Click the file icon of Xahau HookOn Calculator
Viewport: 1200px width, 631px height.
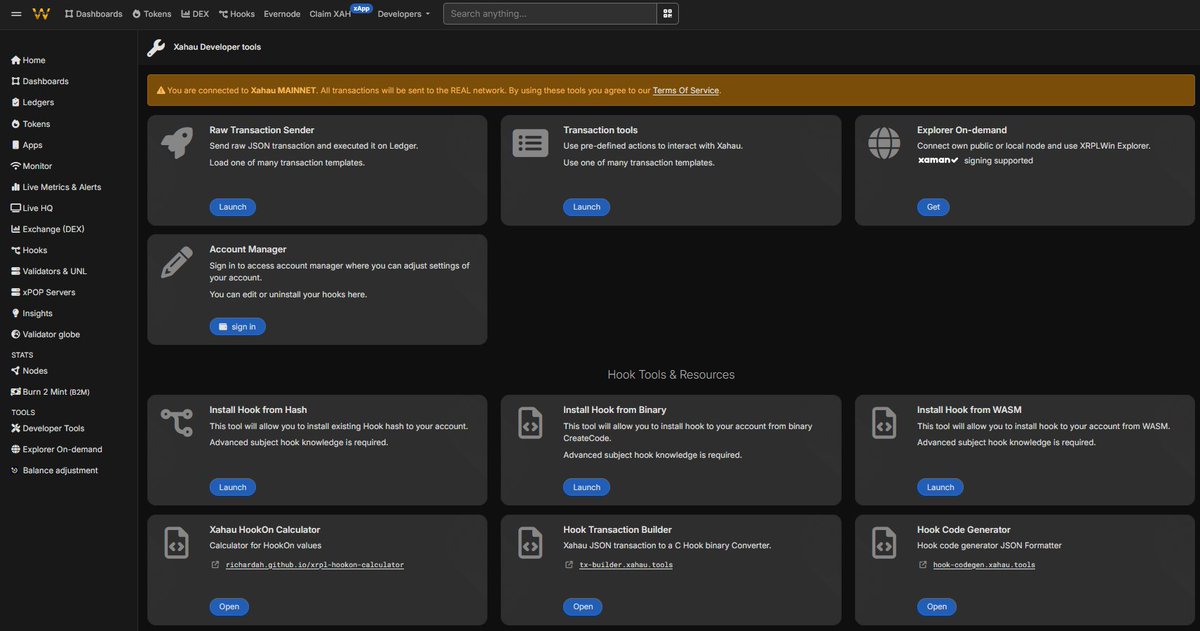tap(176, 543)
